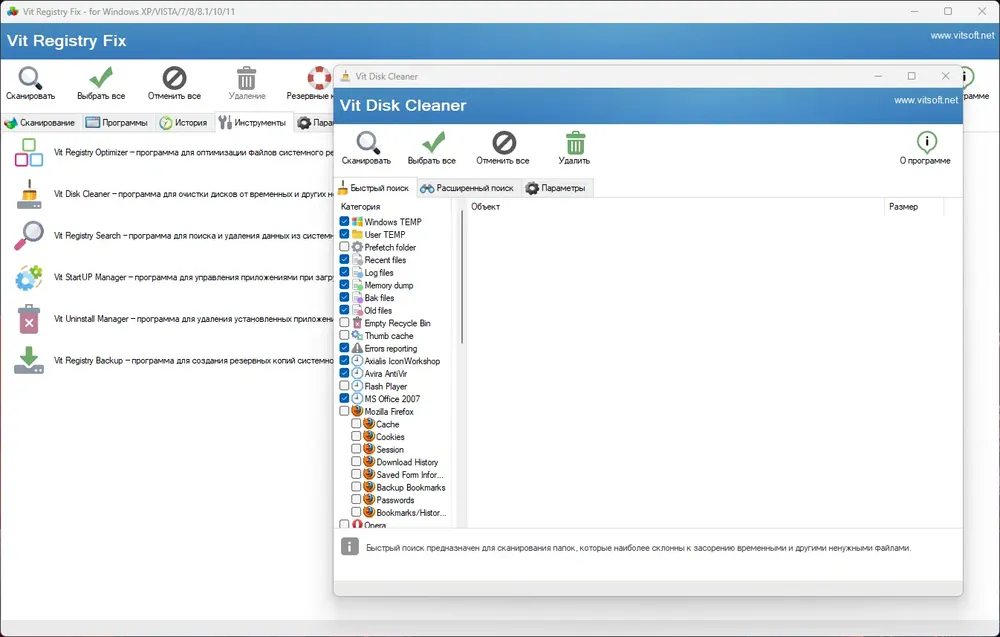Click the Windows TEMP icon in category list

pyautogui.click(x=357, y=221)
